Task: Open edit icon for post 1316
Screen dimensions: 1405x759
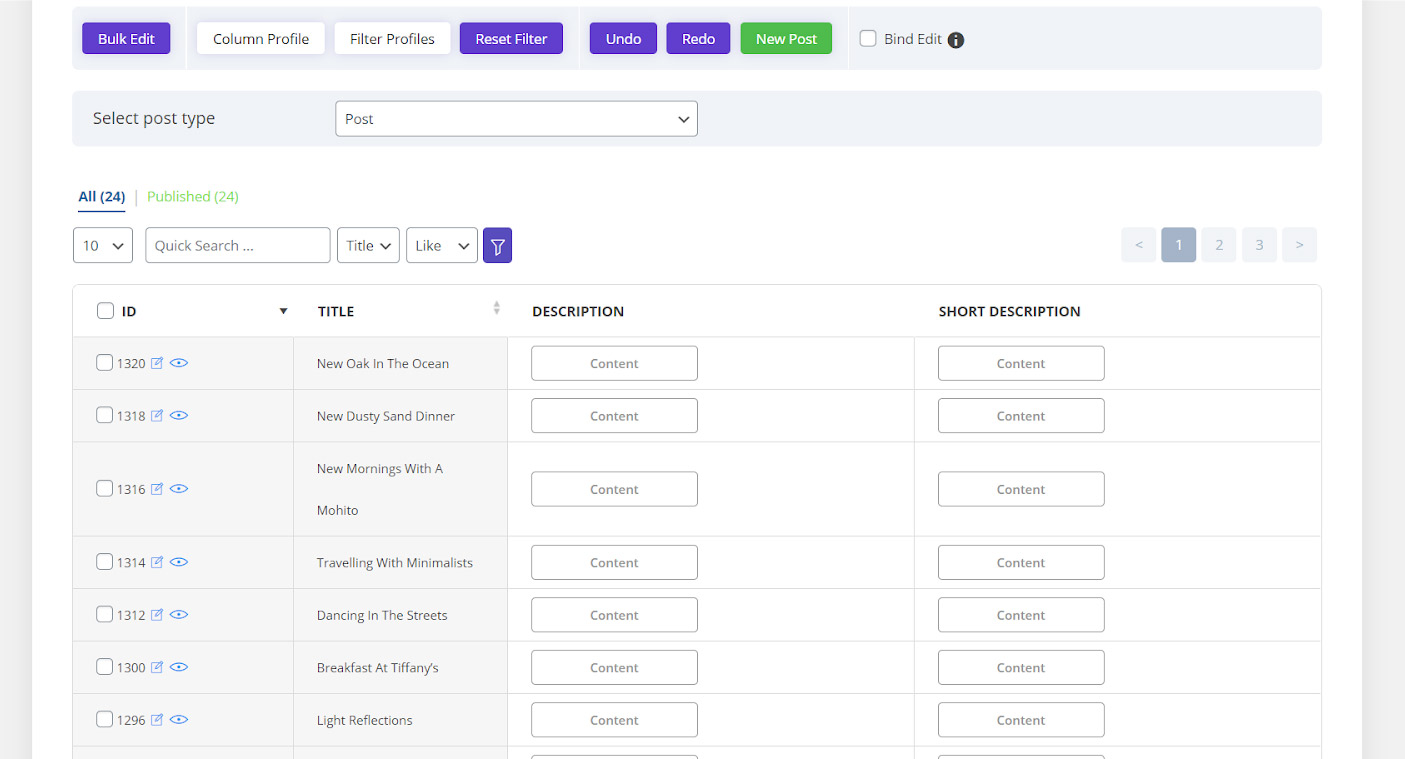Action: point(156,489)
